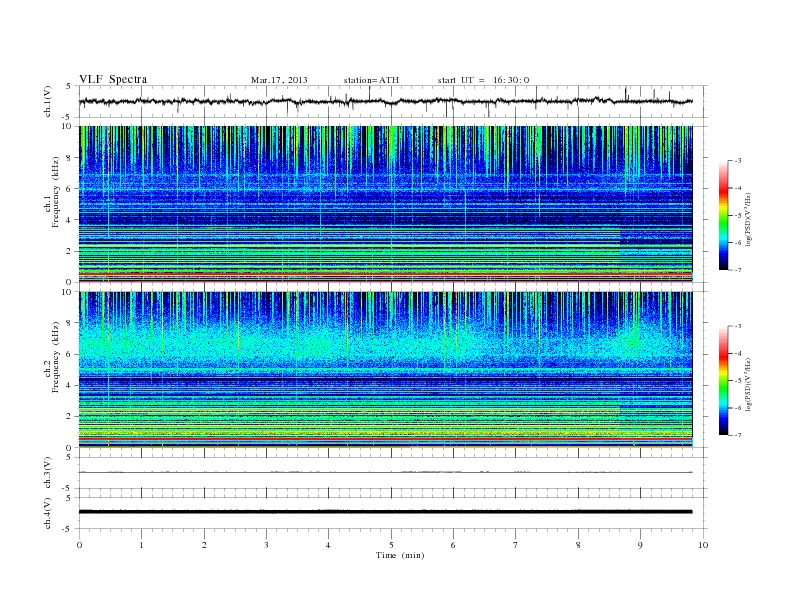The image size is (792, 612).
Task: Click the 'station=ATH' label
Action: (x=371, y=80)
